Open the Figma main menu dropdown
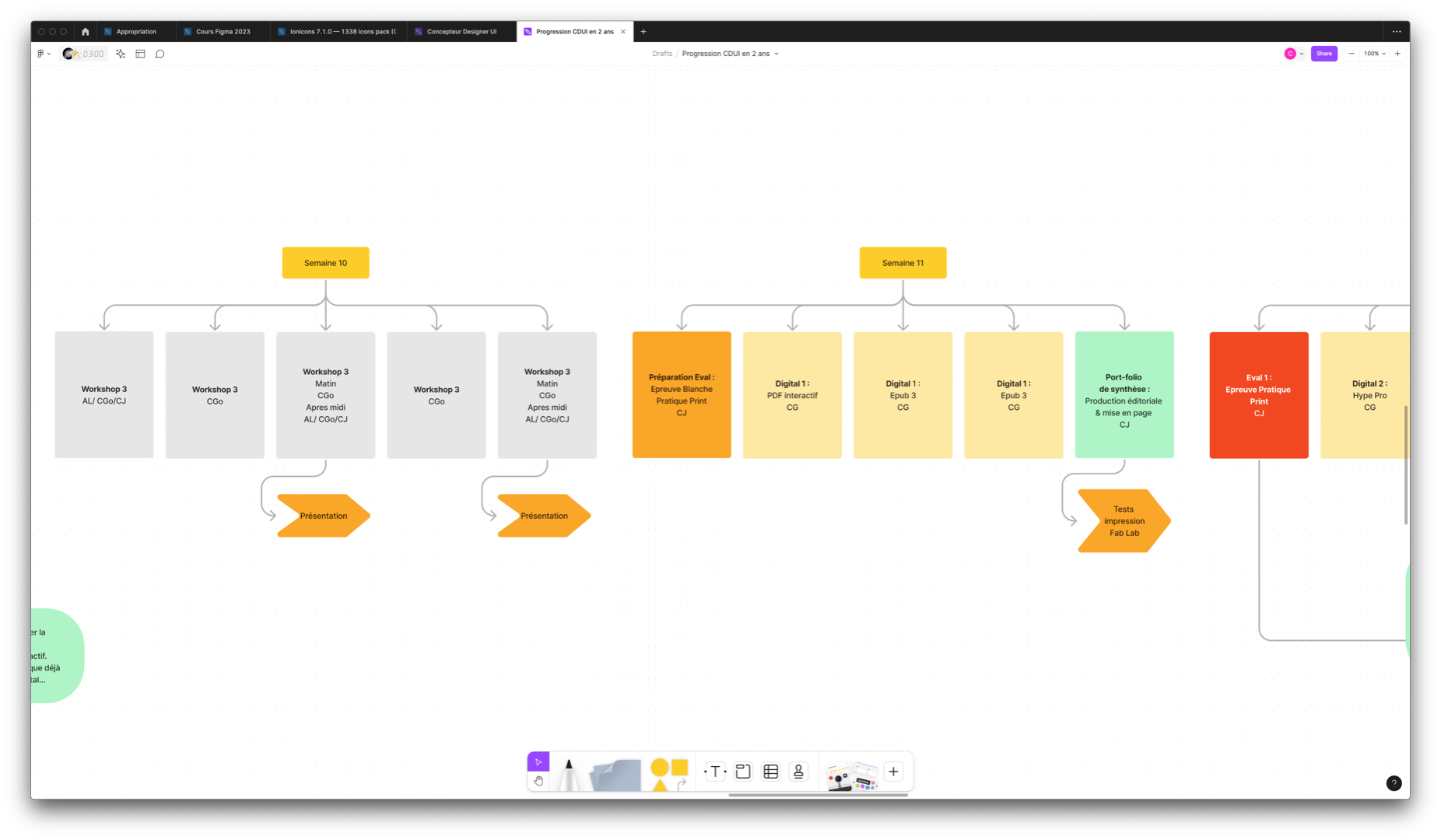Image resolution: width=1441 pixels, height=840 pixels. 44,54
